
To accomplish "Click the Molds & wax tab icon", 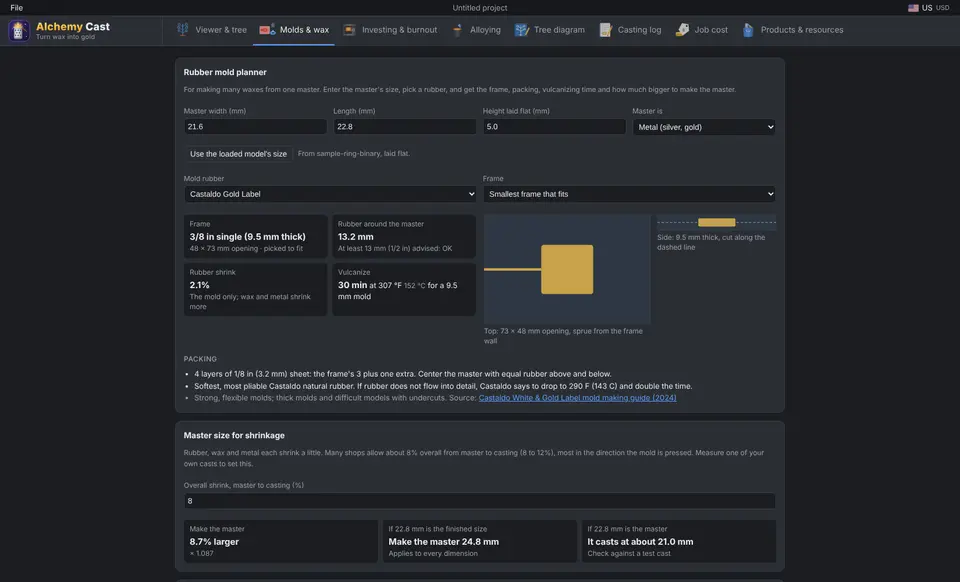I will click(x=267, y=29).
